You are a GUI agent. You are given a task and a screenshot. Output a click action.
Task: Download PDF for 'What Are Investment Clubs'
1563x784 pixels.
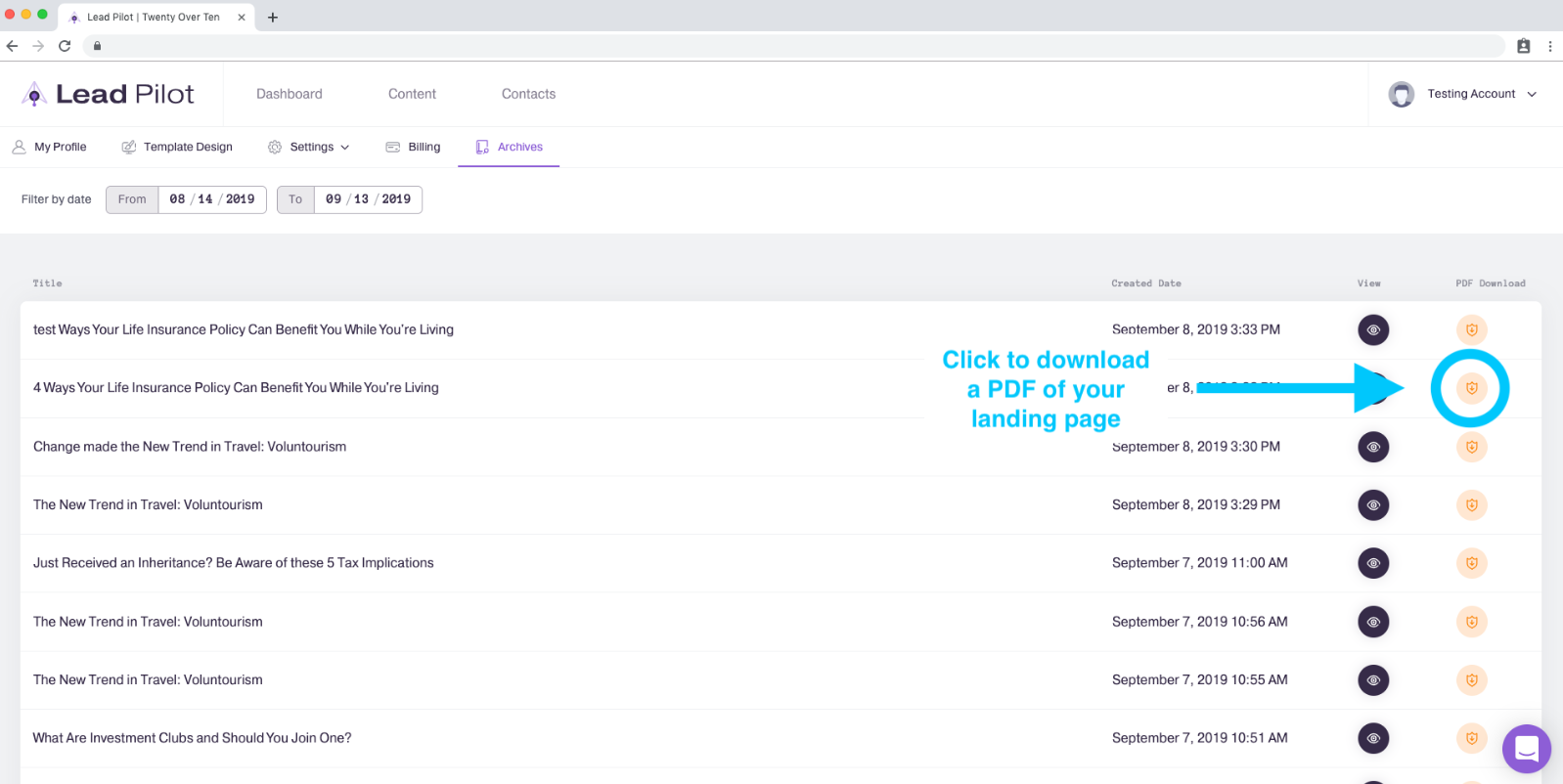click(1471, 738)
